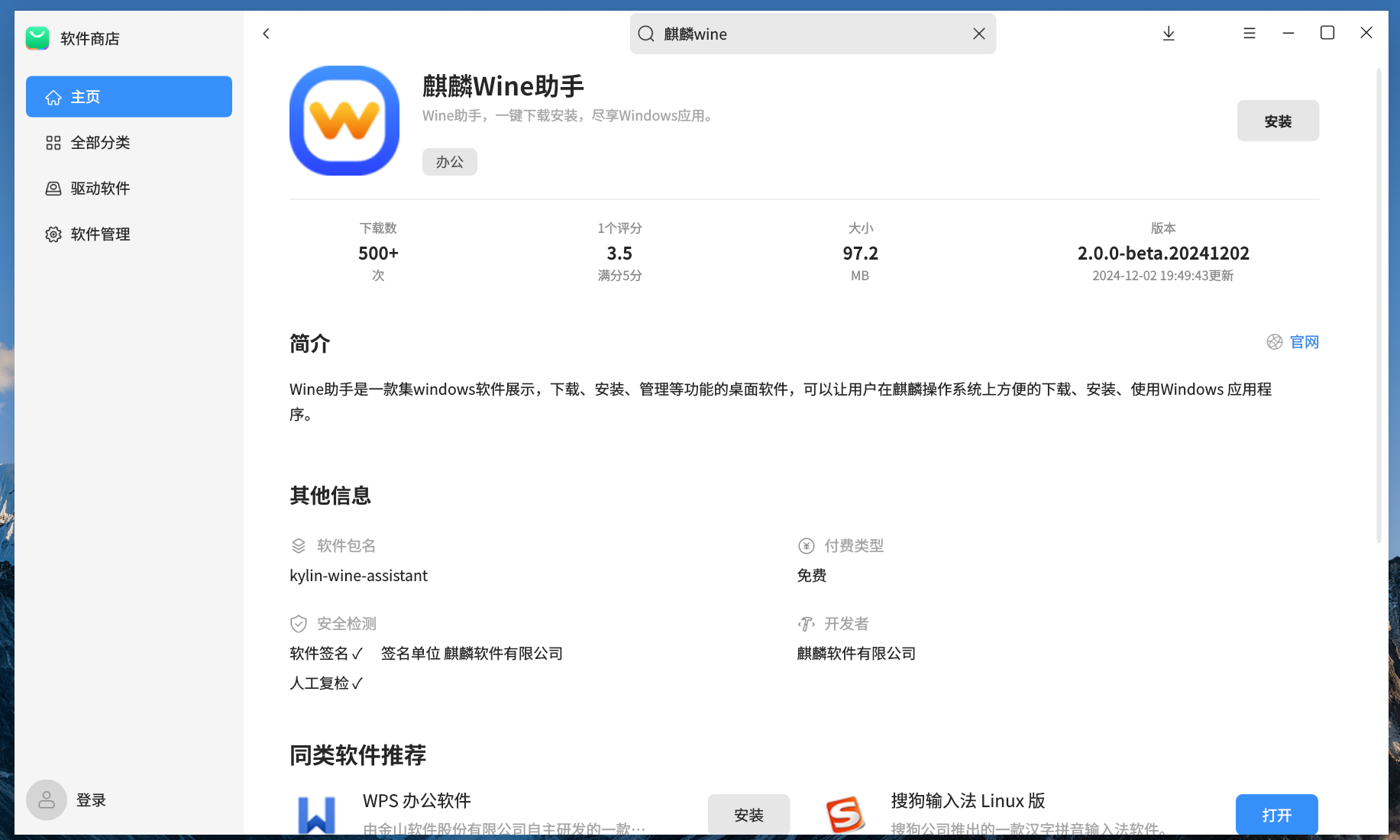Go back with the left arrow

[x=266, y=34]
